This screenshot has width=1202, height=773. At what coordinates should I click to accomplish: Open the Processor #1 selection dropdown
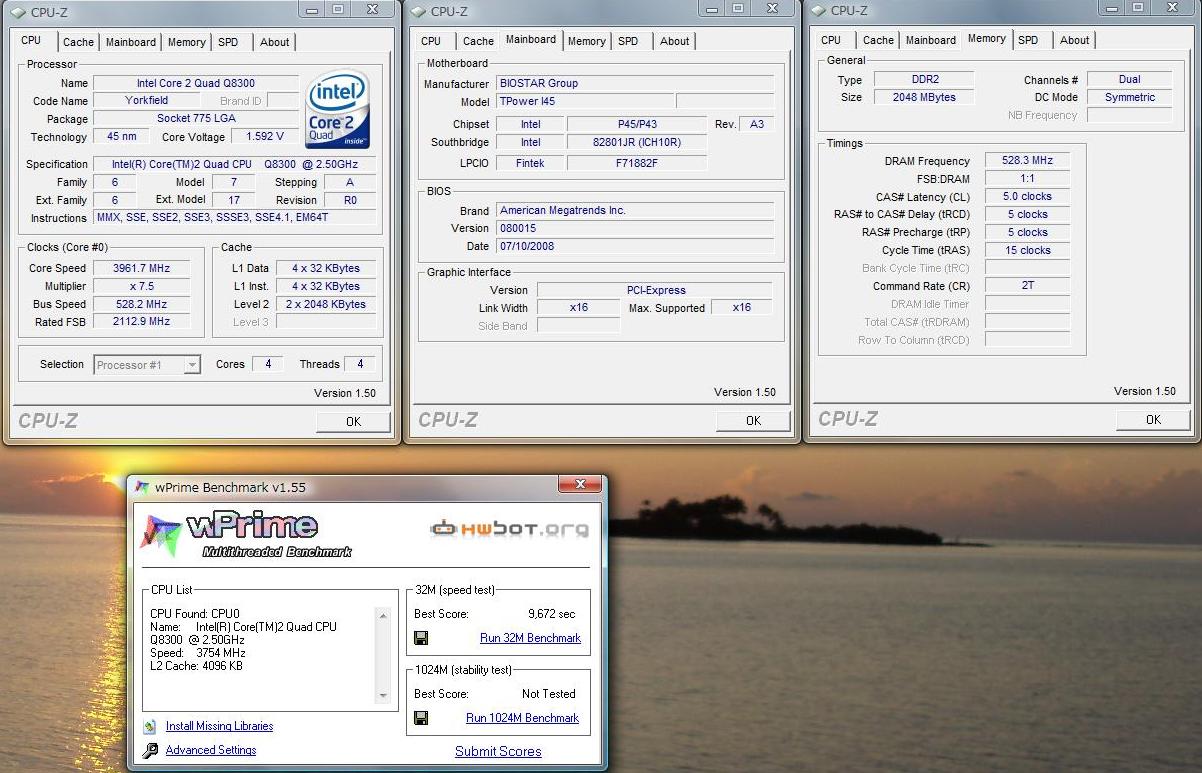point(147,365)
